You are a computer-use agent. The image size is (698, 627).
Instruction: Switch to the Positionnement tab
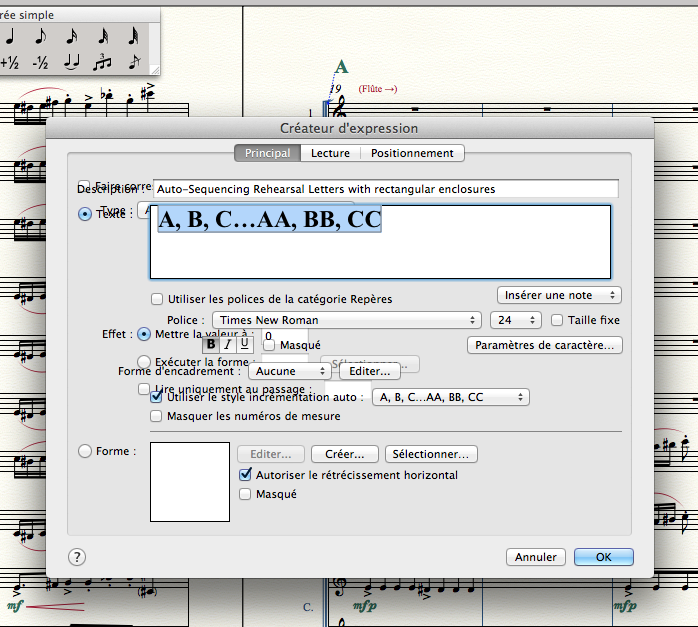(x=412, y=153)
